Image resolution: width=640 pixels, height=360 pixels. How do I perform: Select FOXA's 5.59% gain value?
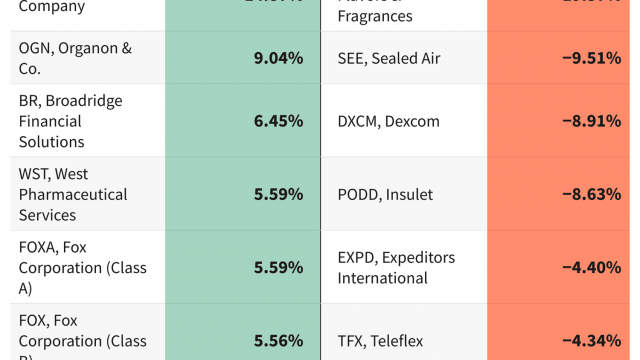click(242, 267)
